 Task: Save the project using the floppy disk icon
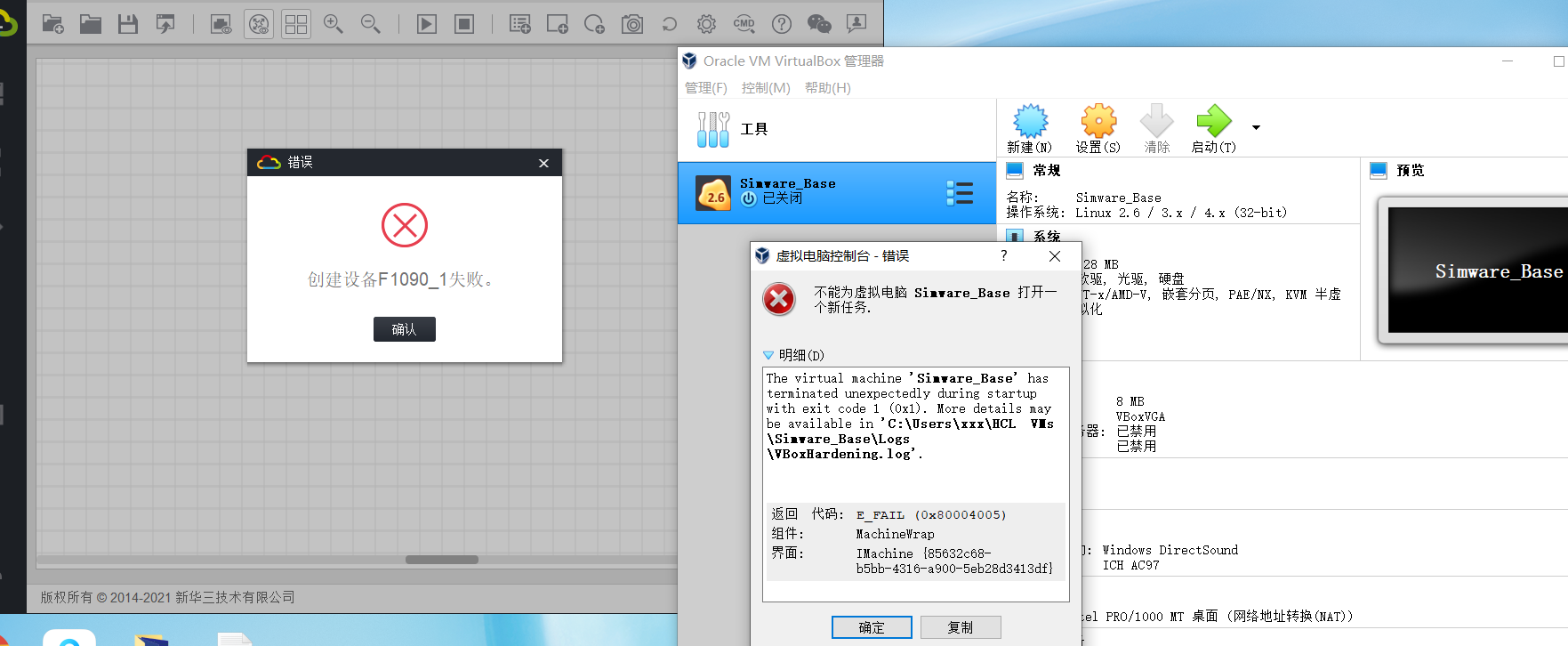pos(128,24)
